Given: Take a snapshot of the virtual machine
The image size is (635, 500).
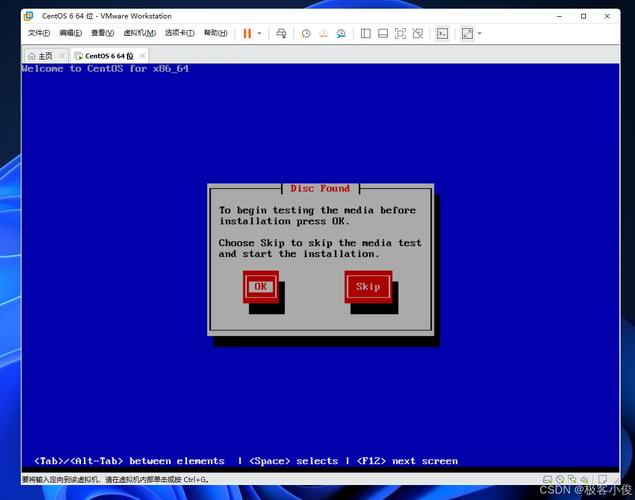Looking at the screenshot, I should (x=306, y=34).
